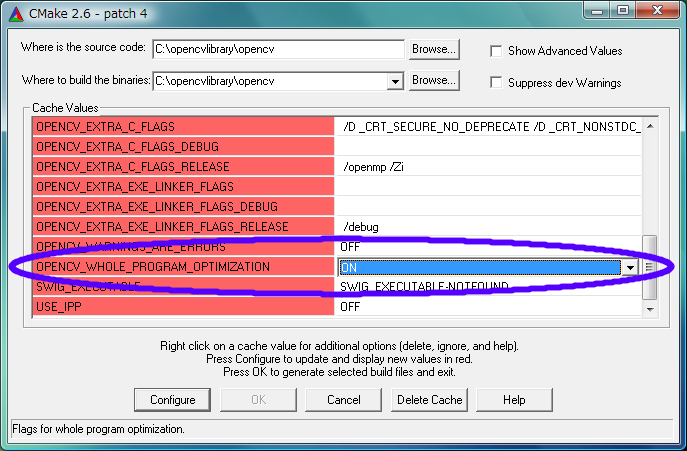Click Delete Cache button
The height and width of the screenshot is (451, 687).
[429, 400]
